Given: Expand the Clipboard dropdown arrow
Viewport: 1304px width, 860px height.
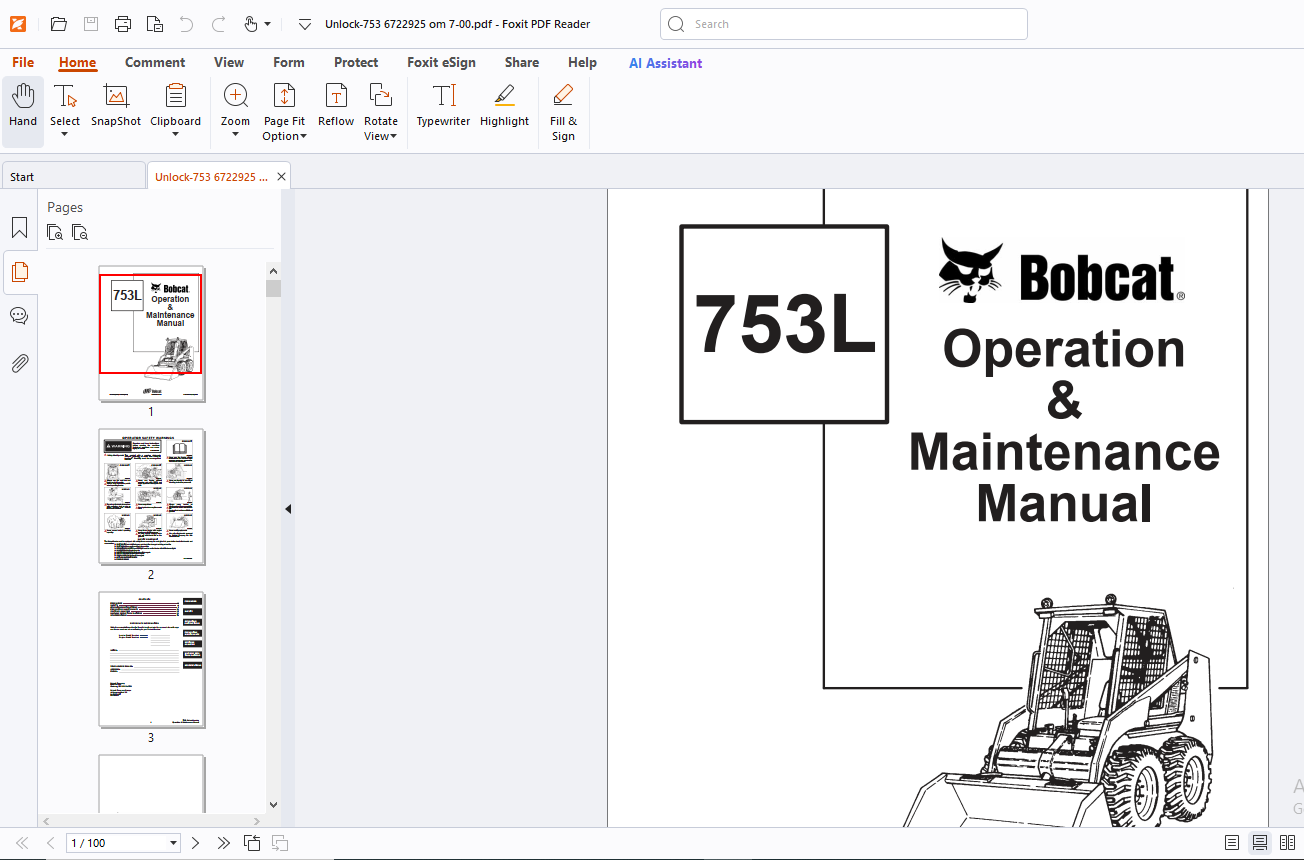Looking at the screenshot, I should coord(175,135).
